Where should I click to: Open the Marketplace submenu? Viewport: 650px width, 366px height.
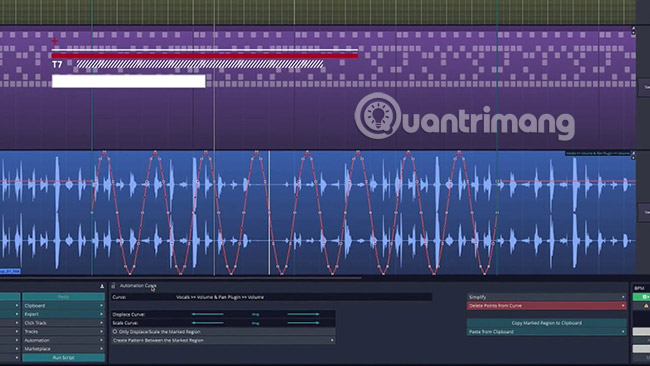(63, 349)
